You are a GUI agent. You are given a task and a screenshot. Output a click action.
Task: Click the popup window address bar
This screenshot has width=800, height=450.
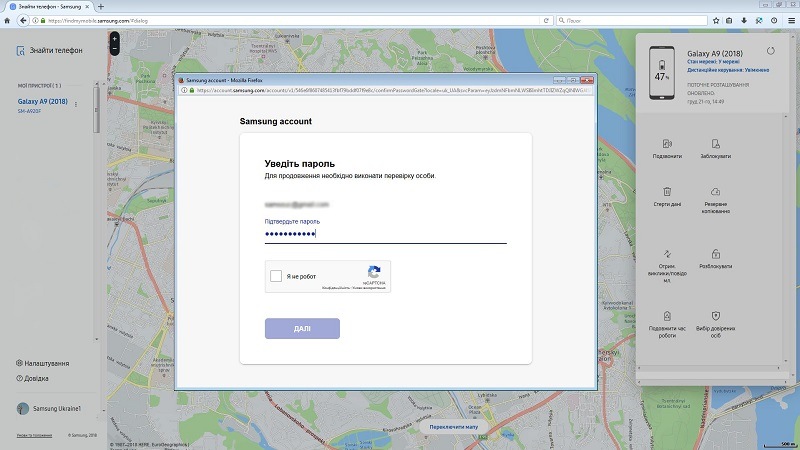click(385, 90)
